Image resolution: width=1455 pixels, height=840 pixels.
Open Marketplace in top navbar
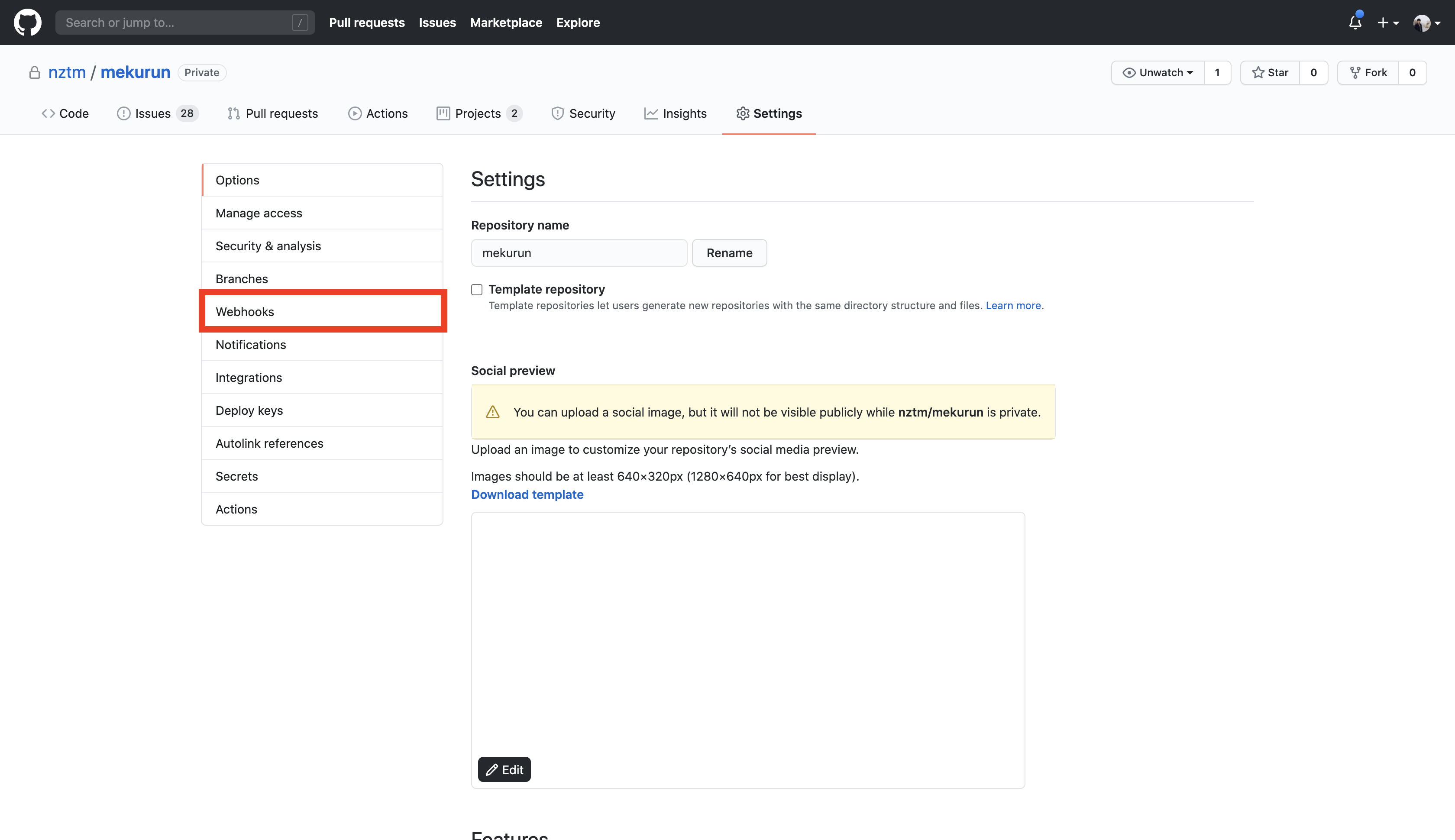506,23
